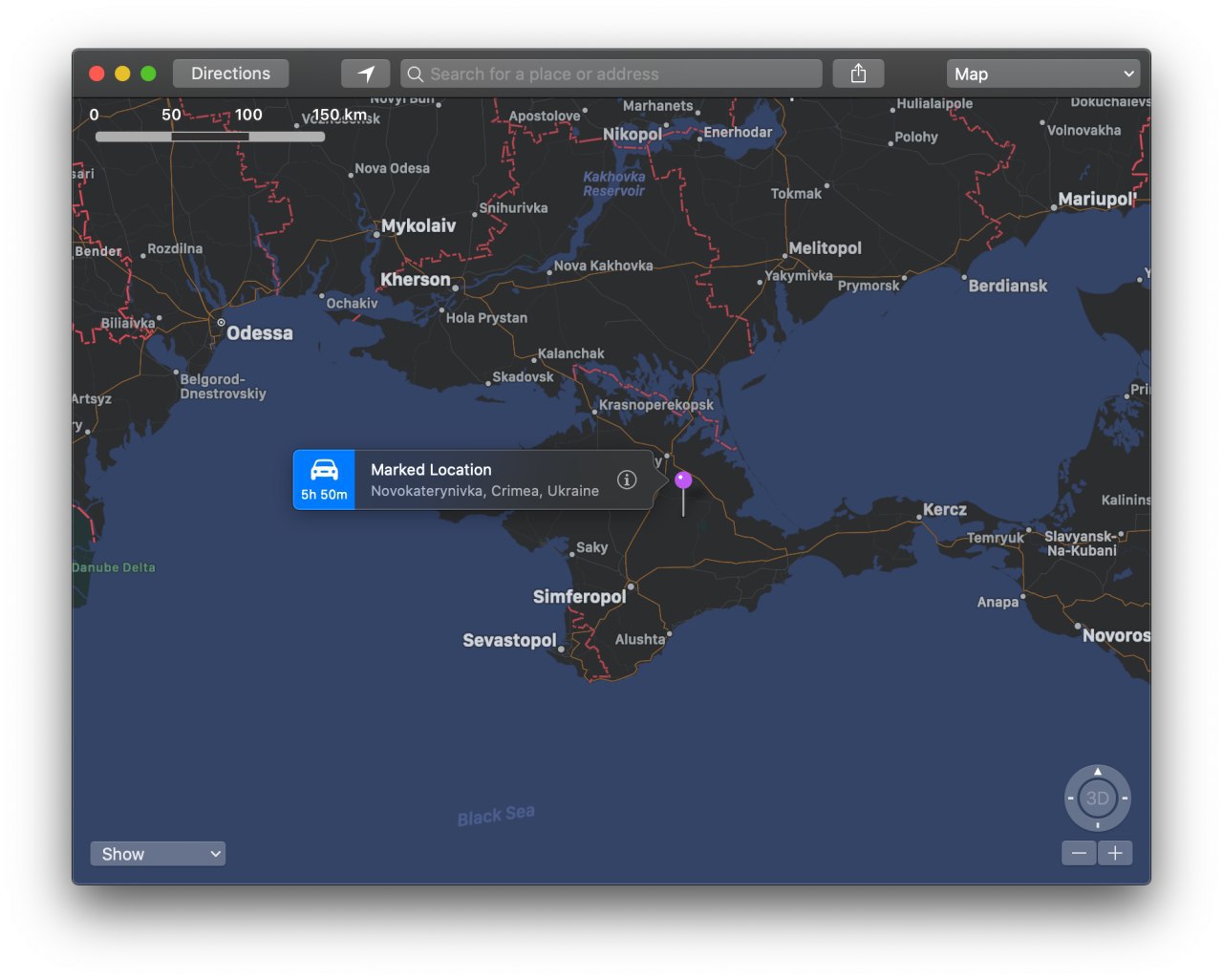Click the Kakhovka Reservoir label
This screenshot has width=1223, height=980.
pos(614,183)
